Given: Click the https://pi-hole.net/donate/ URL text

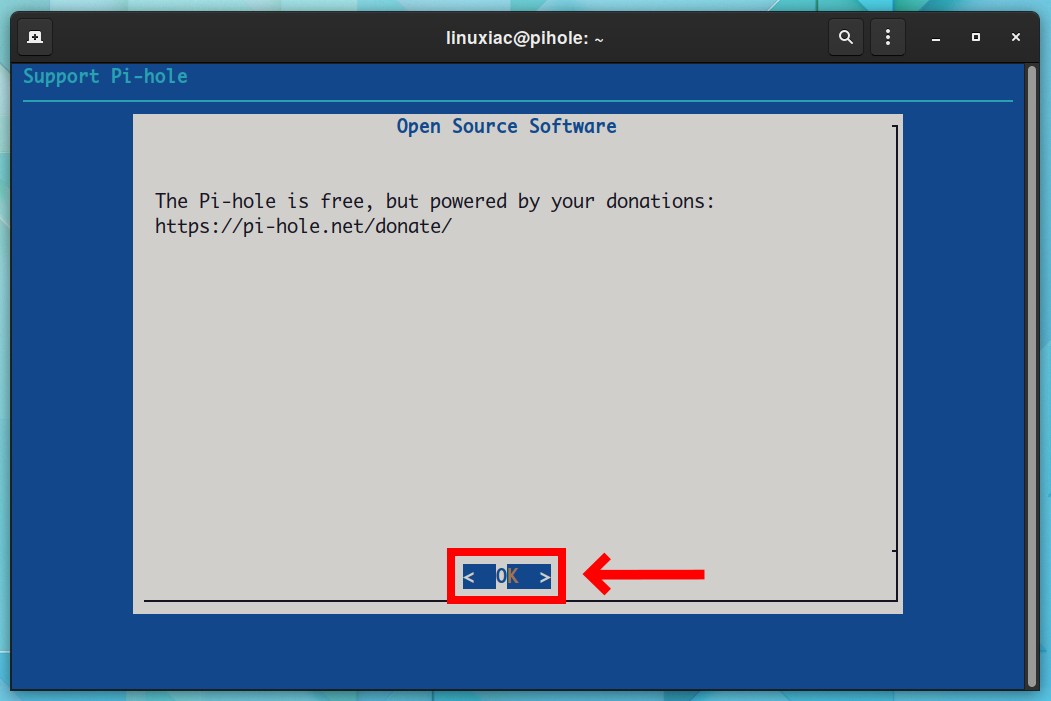Looking at the screenshot, I should point(304,227).
